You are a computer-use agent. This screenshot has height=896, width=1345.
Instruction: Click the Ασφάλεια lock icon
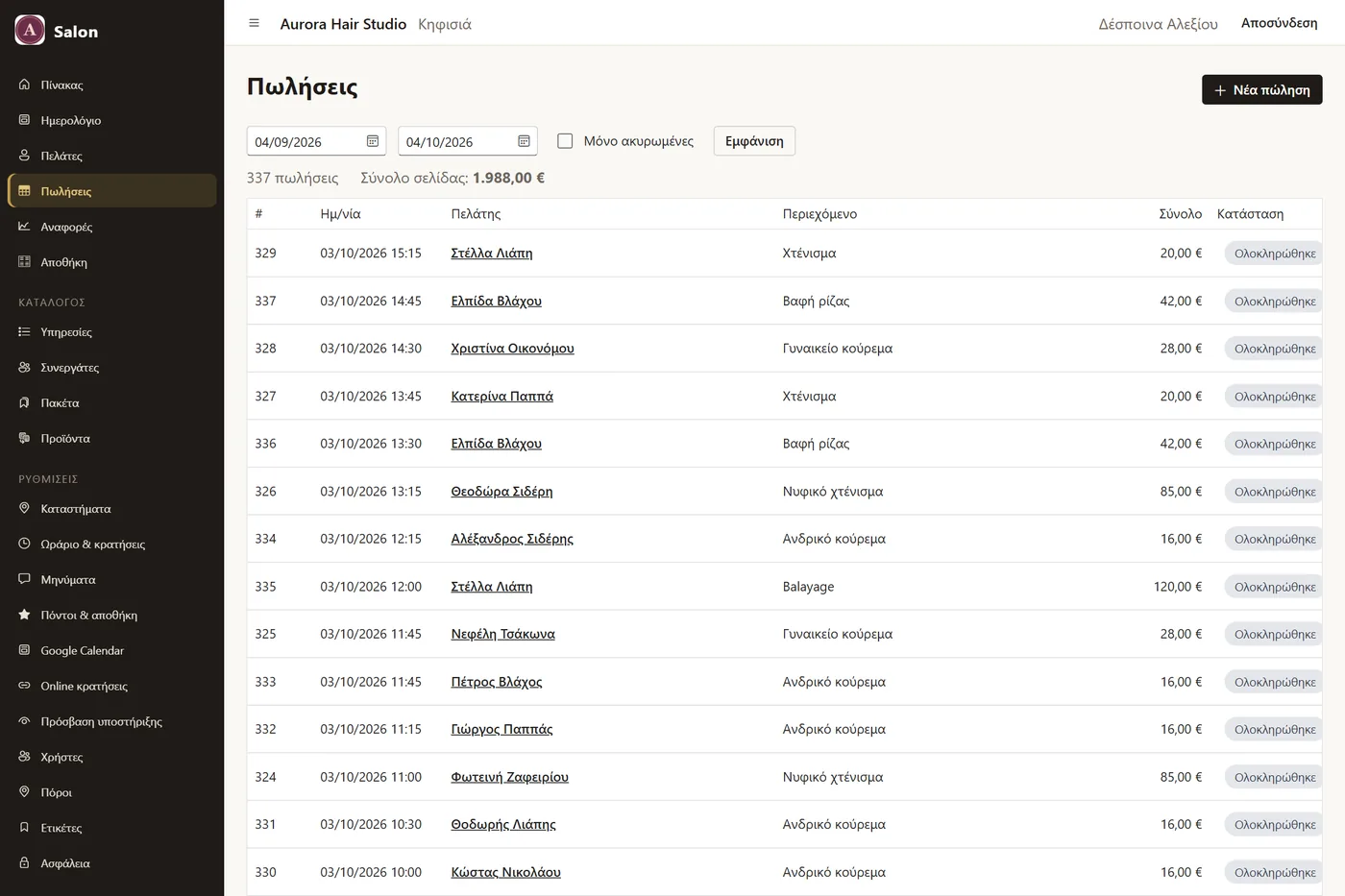pos(25,863)
